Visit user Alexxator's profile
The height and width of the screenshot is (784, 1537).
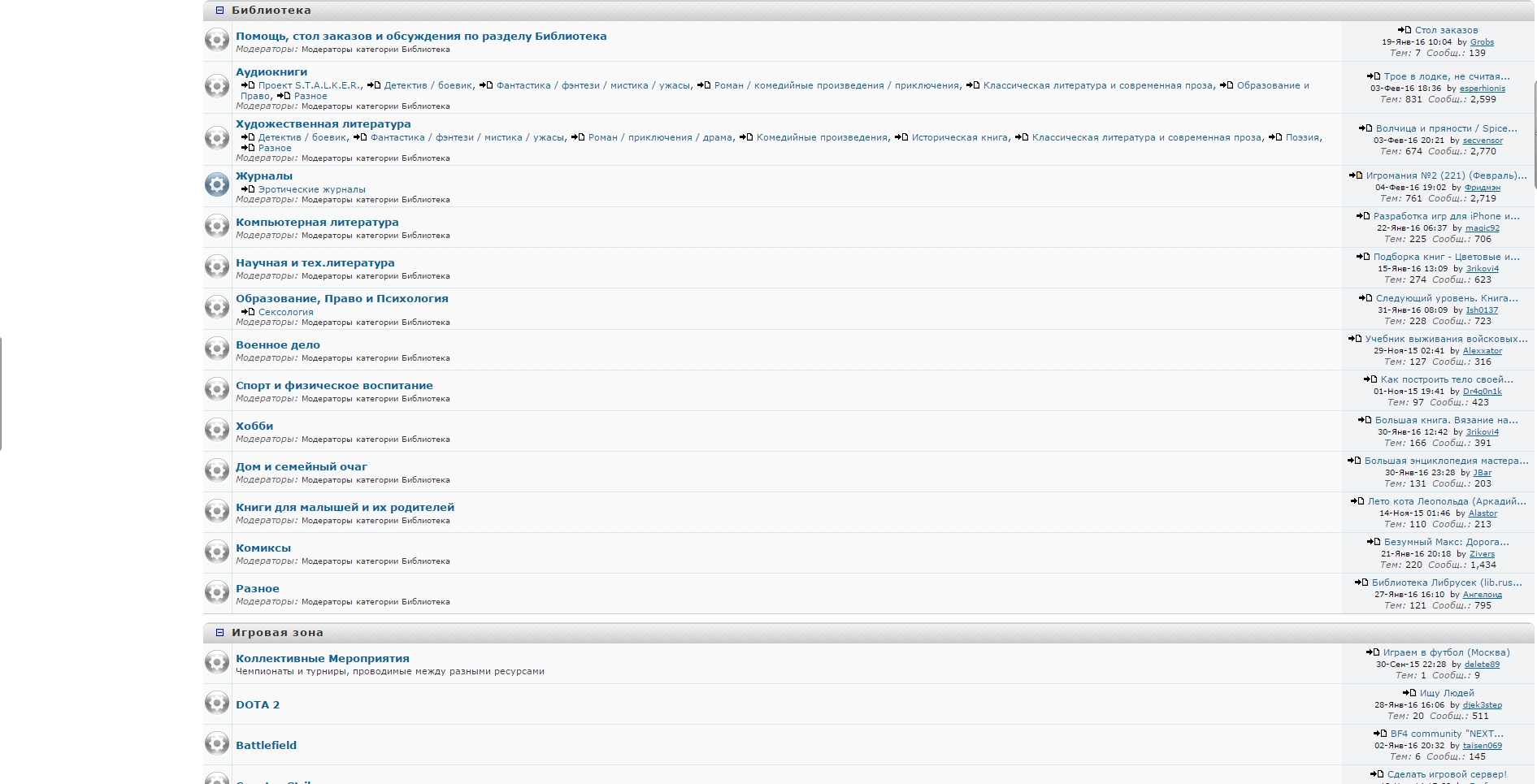point(1482,351)
